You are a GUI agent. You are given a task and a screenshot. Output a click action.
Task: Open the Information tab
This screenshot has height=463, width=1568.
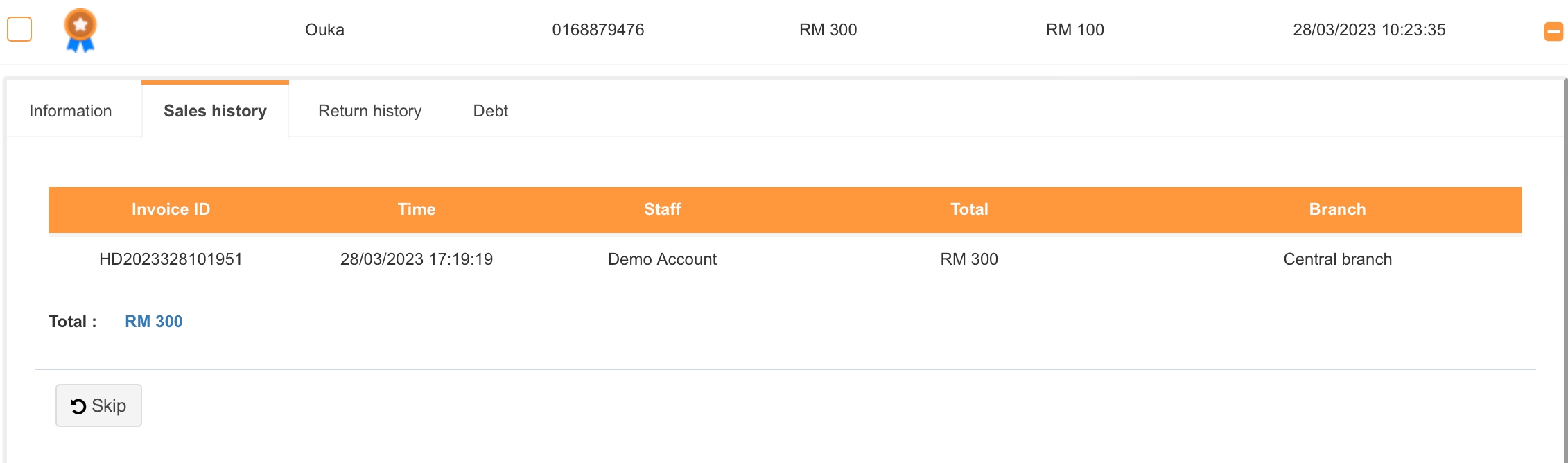pos(71,111)
